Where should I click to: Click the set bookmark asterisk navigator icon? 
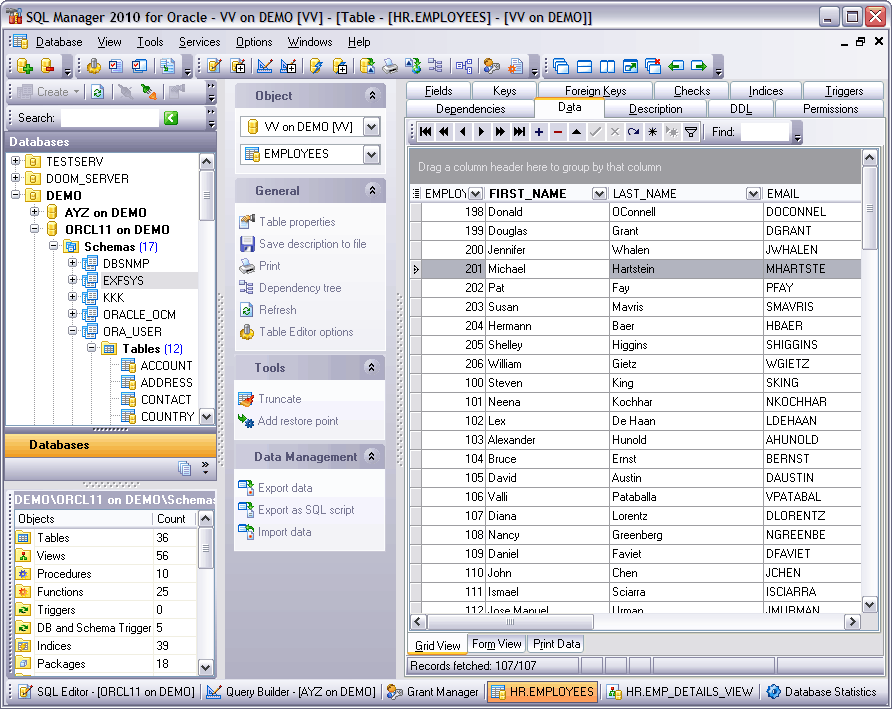(x=653, y=132)
